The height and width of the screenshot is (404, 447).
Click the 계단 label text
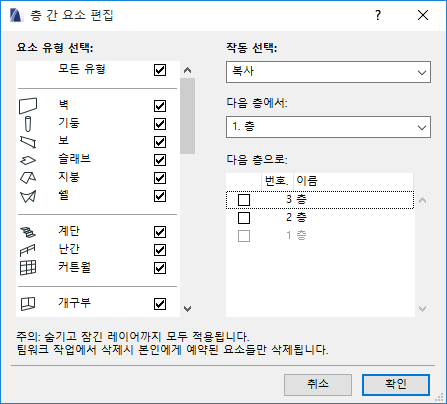click(69, 231)
